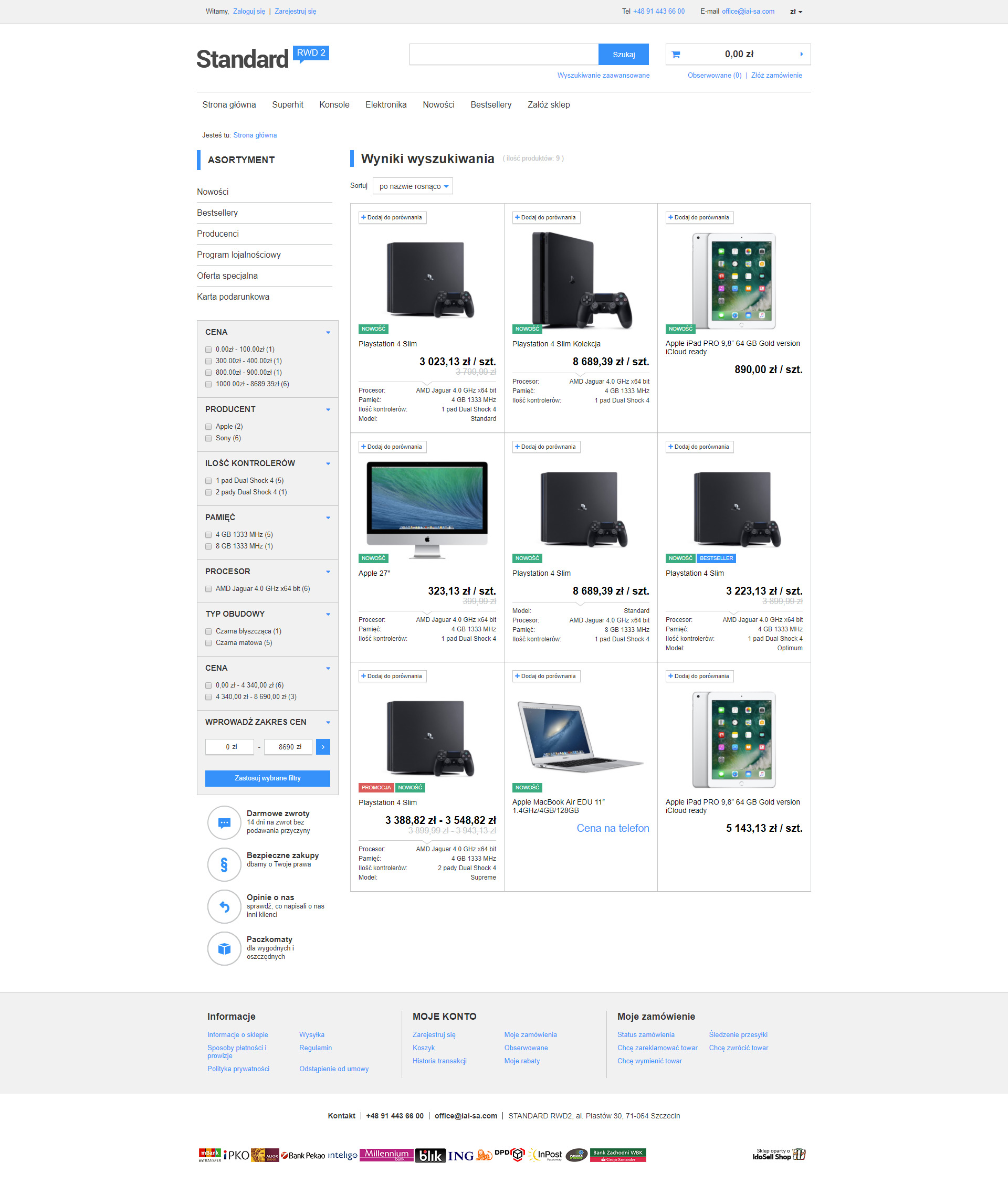The width and height of the screenshot is (1008, 1184).
Task: Click the DPD logo in footer
Action: point(509,1154)
